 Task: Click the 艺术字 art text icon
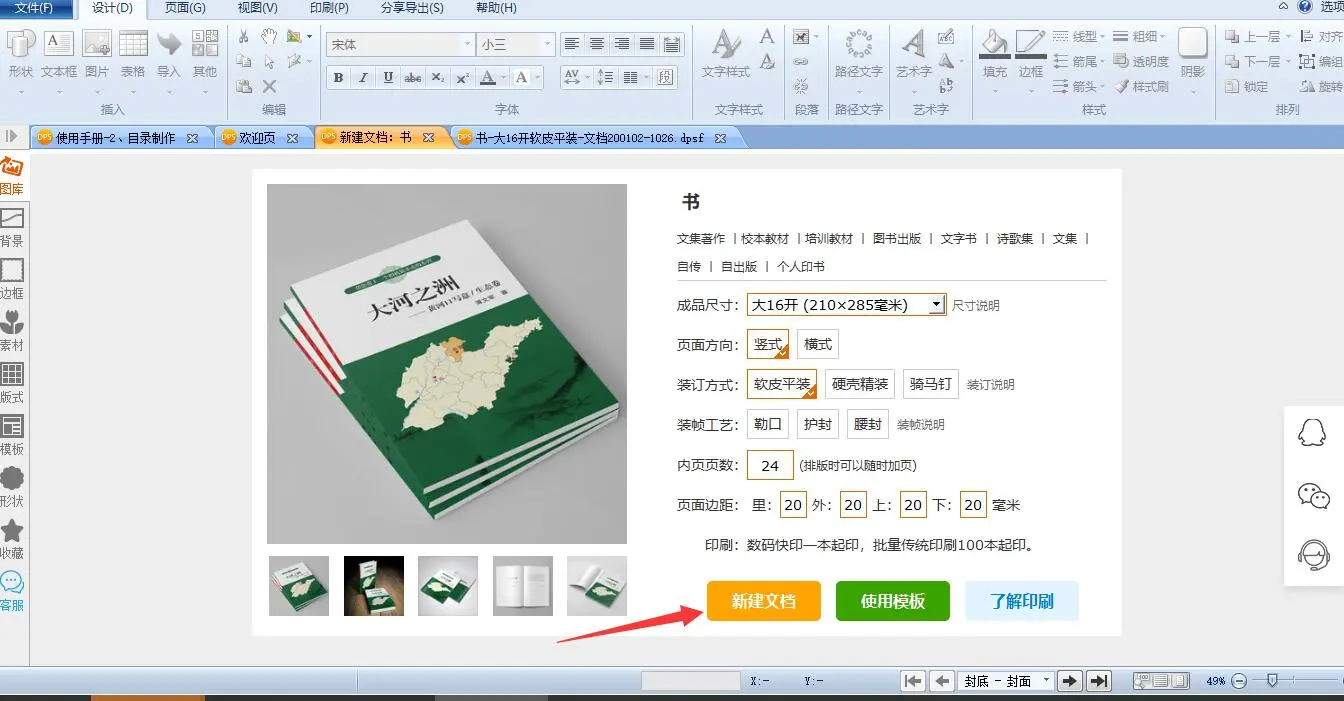(913, 54)
